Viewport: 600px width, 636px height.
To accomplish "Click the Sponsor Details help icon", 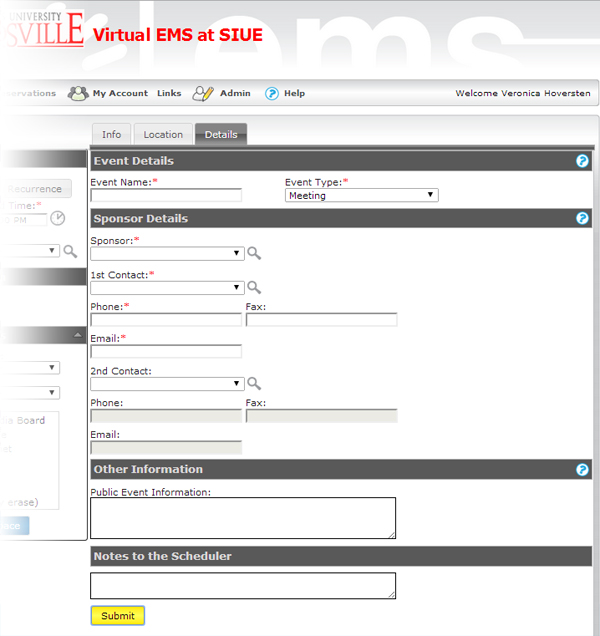I will click(582, 219).
